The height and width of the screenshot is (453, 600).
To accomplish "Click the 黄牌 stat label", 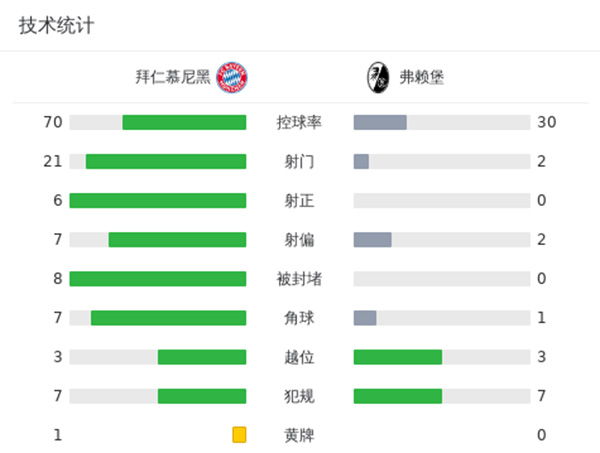I will point(299,434).
